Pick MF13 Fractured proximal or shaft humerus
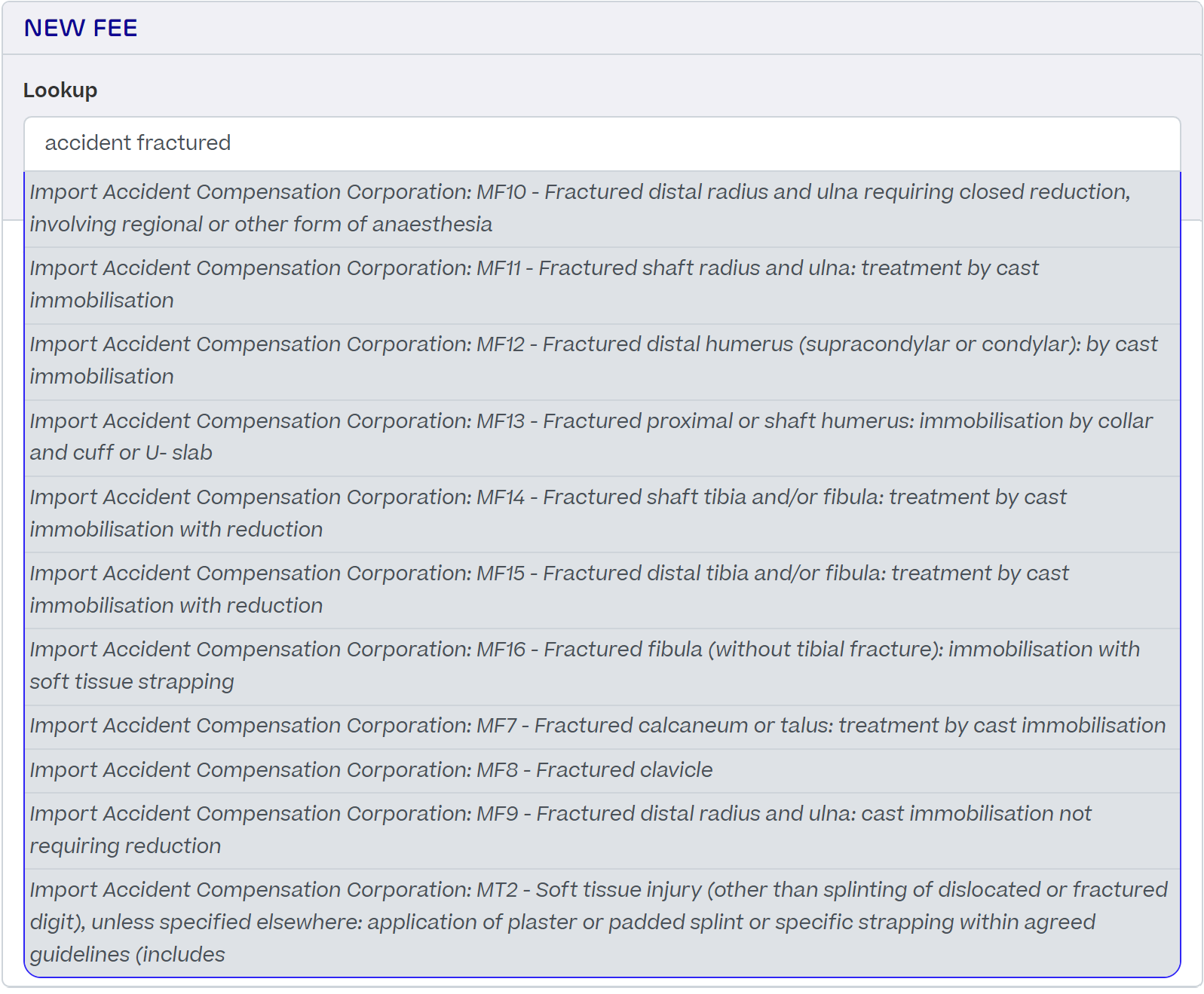The image size is (1204, 994). pyautogui.click(x=602, y=437)
